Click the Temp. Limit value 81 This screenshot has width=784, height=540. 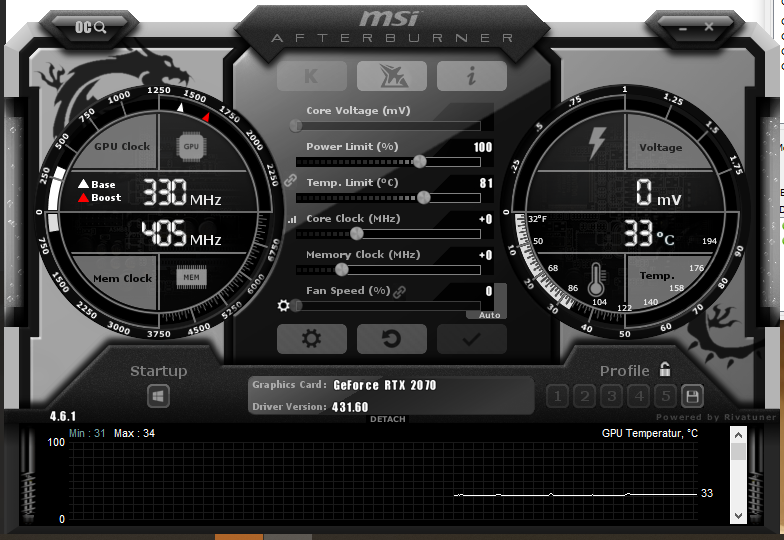tap(486, 183)
